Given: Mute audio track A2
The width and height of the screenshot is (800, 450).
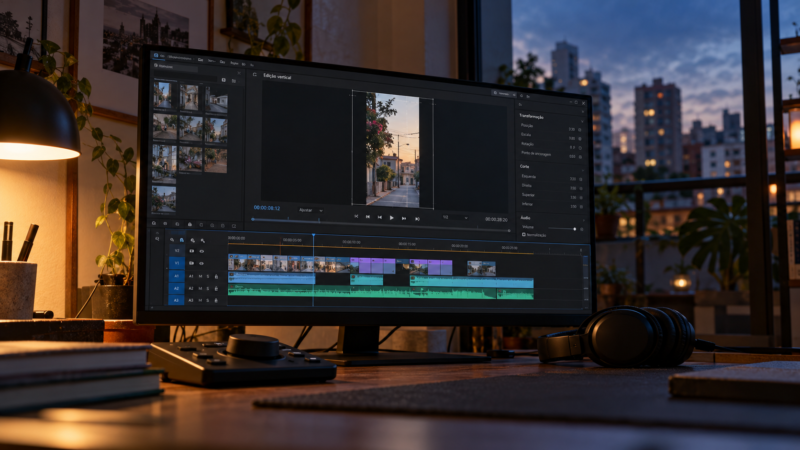Looking at the screenshot, I should click(x=201, y=288).
